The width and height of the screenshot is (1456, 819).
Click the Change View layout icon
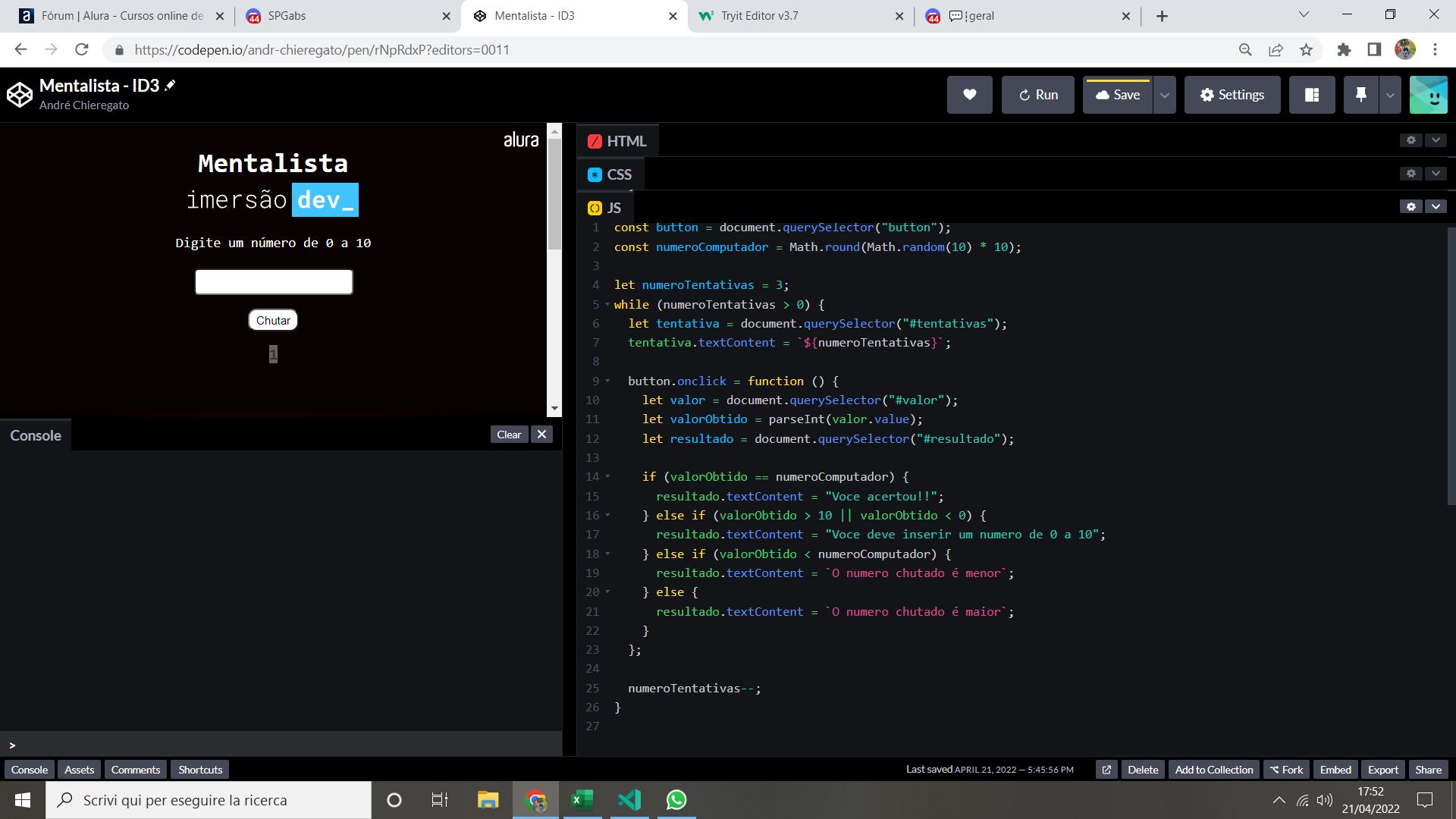[1312, 94]
